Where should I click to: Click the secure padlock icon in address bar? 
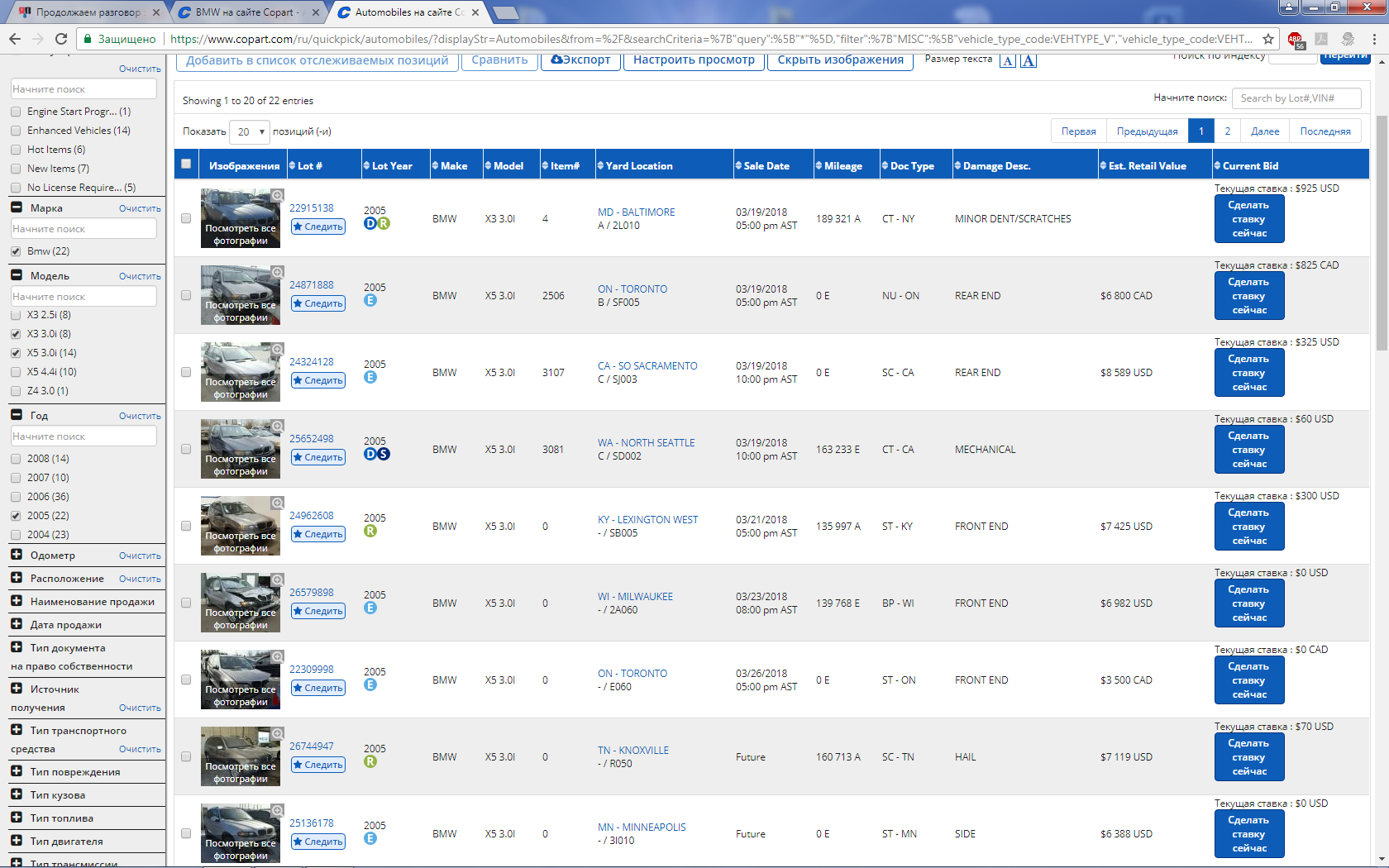click(x=87, y=39)
